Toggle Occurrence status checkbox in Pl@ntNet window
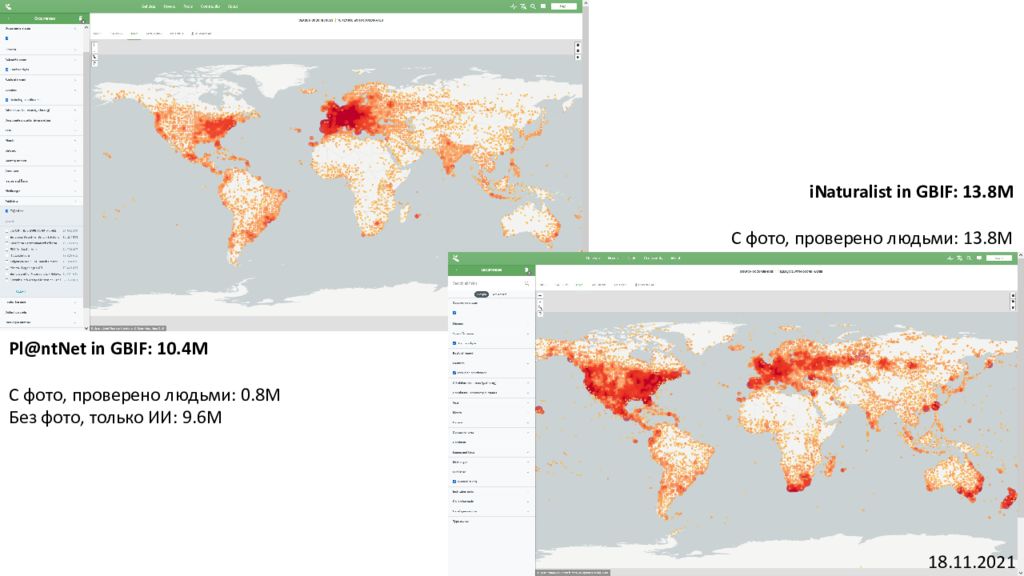This screenshot has width=1024, height=576. tap(7, 39)
